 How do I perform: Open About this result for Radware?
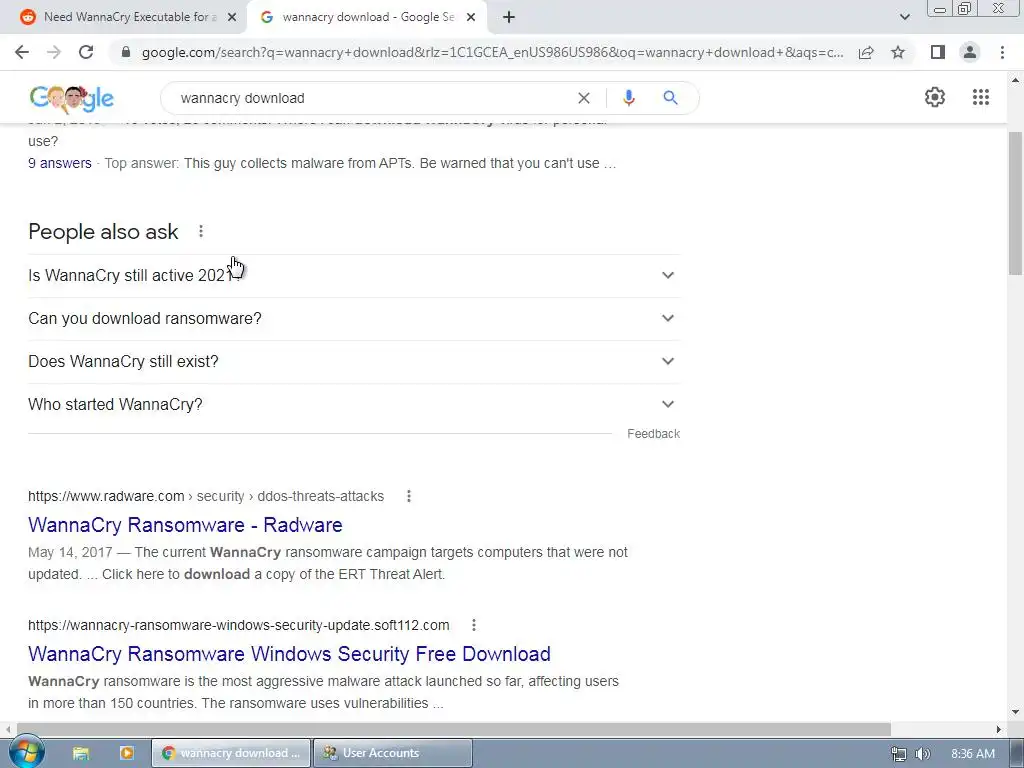tap(409, 496)
